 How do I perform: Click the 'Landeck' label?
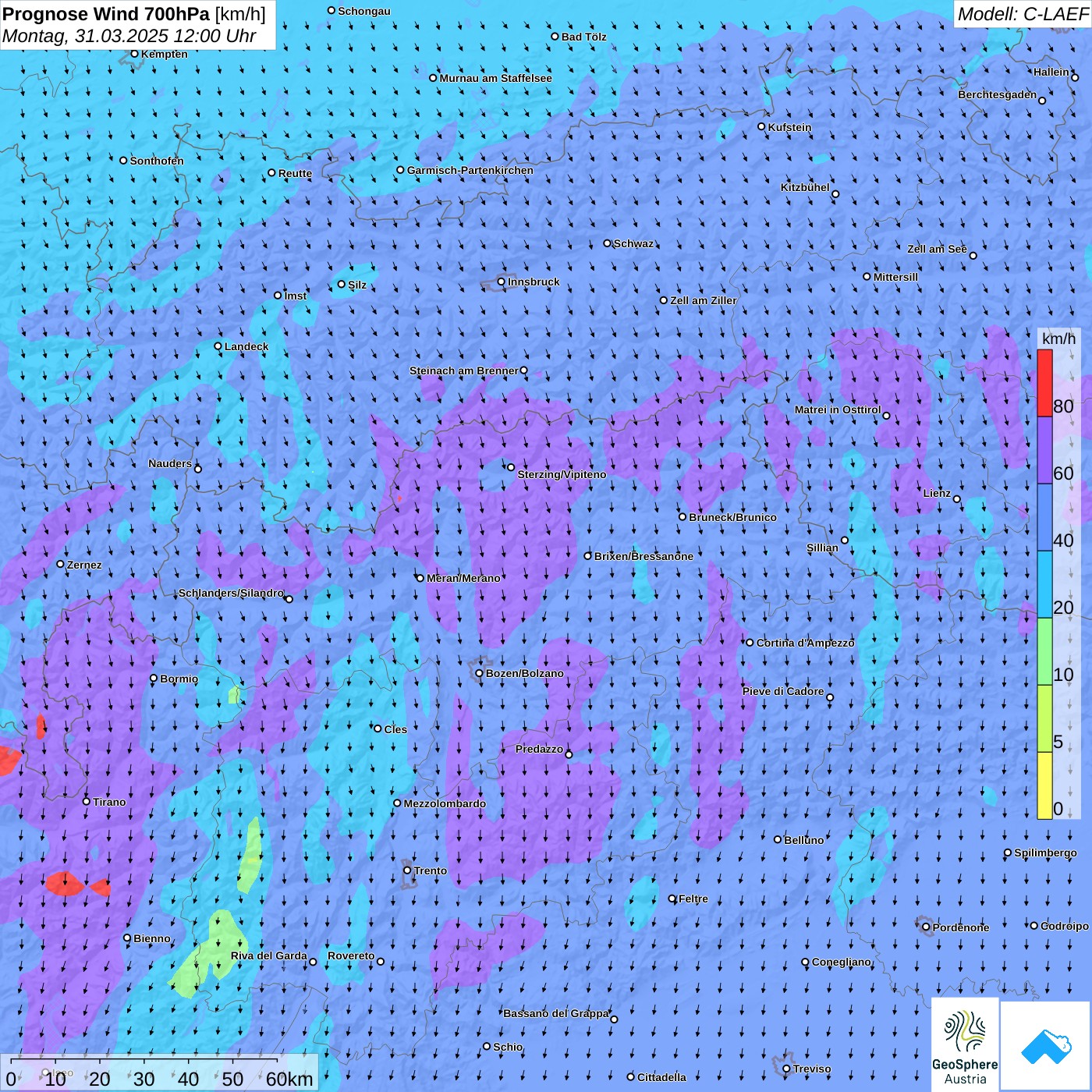point(246,346)
